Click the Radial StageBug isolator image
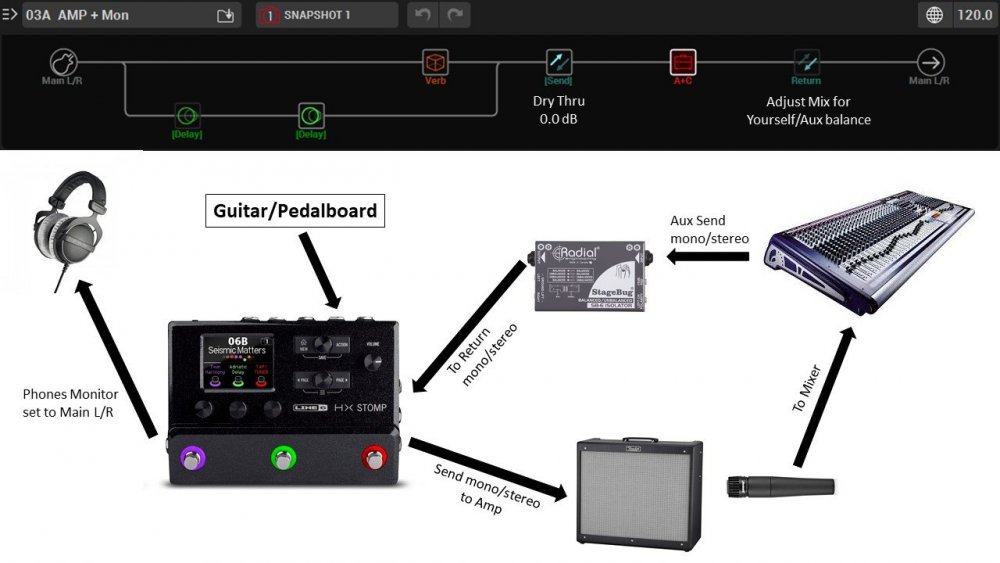Image resolution: width=1000 pixels, height=563 pixels. pyautogui.click(x=590, y=275)
